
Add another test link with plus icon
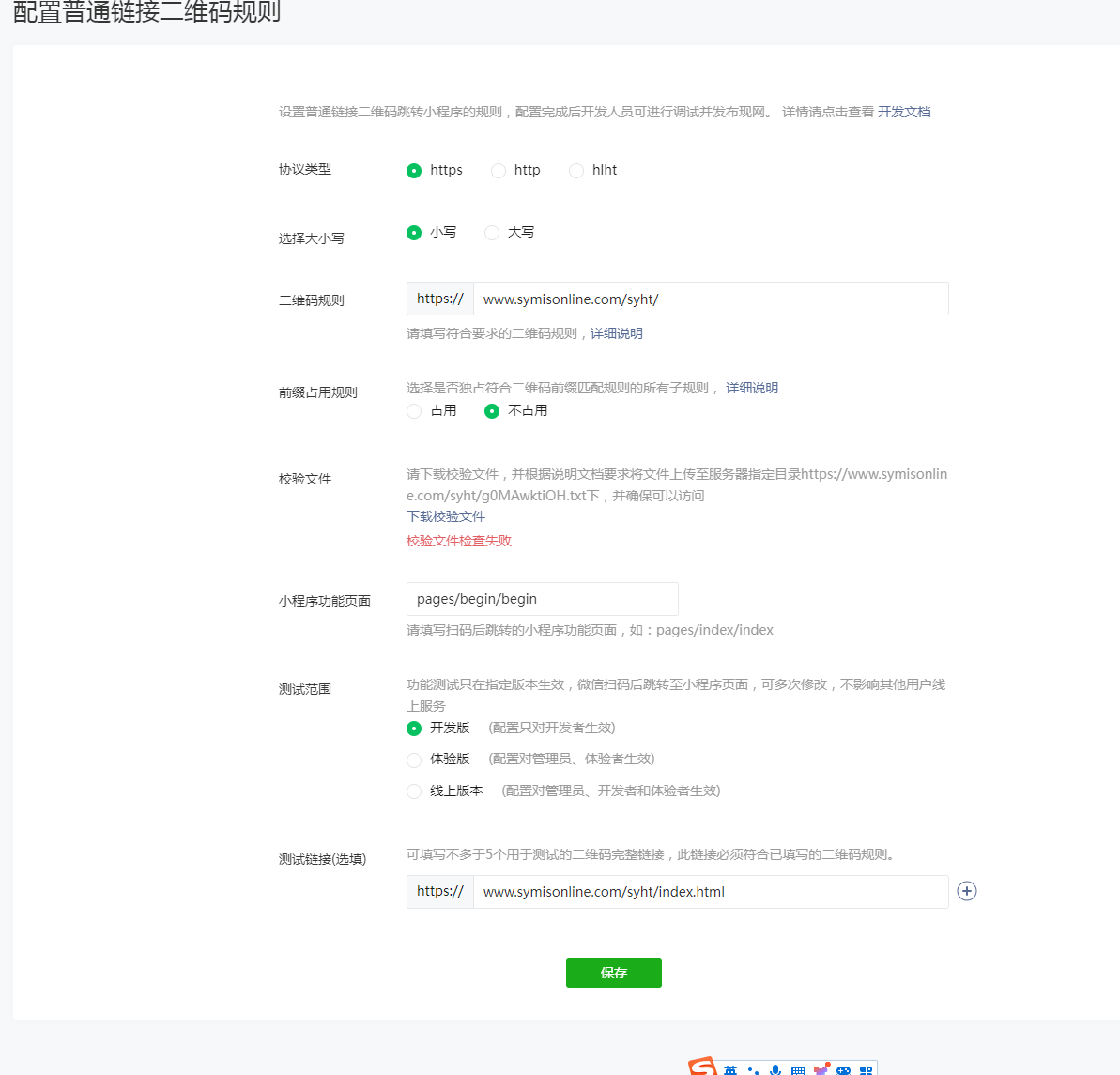[966, 891]
